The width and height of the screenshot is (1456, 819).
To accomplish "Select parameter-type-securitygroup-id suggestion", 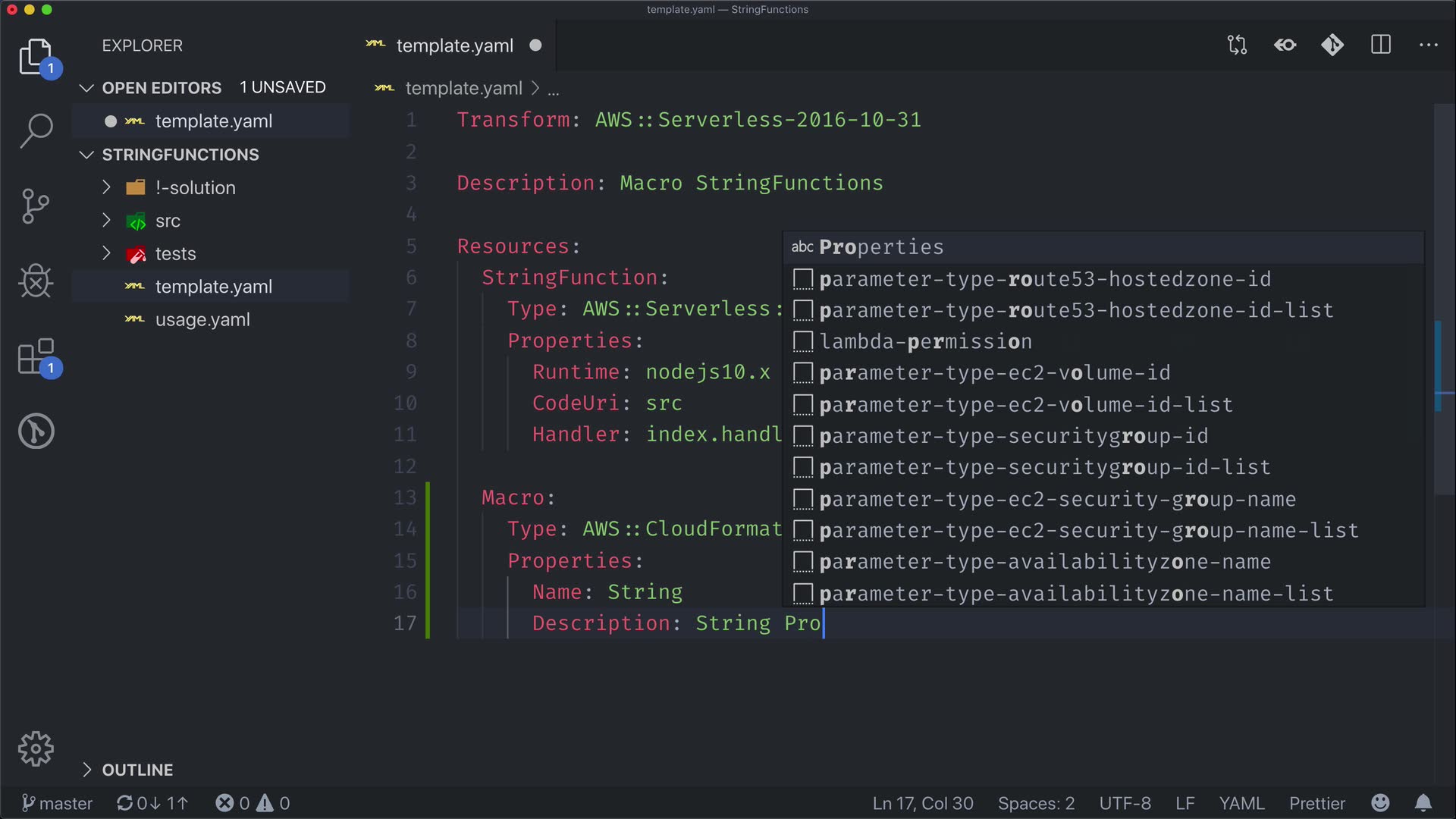I will click(x=1013, y=436).
